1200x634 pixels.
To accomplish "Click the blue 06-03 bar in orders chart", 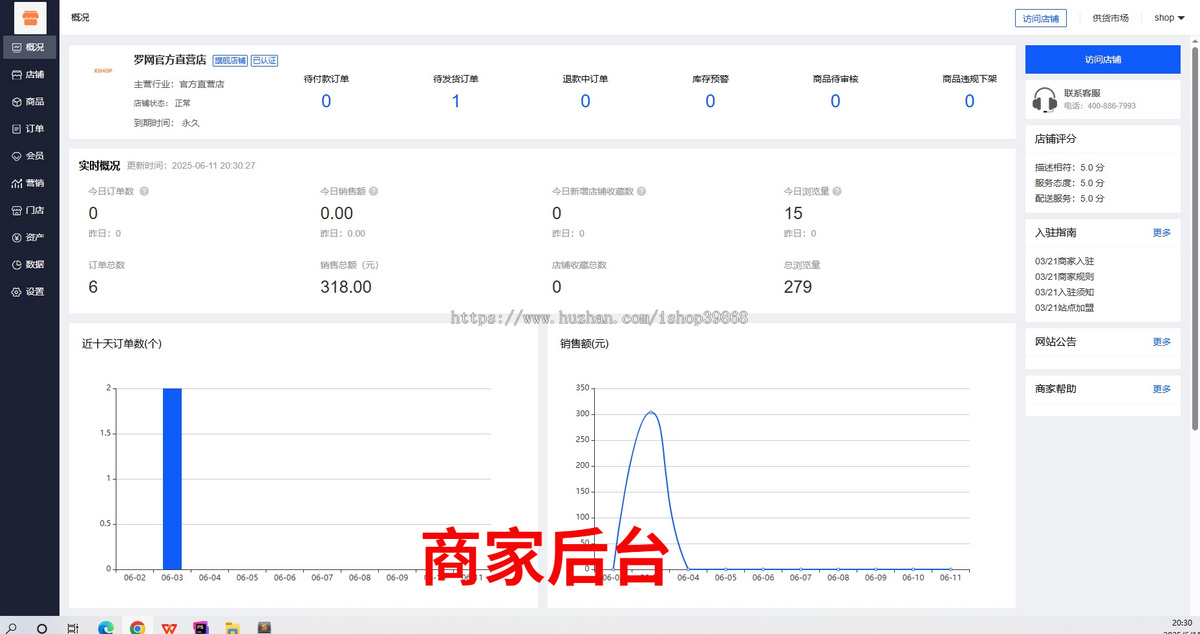I will (172, 478).
